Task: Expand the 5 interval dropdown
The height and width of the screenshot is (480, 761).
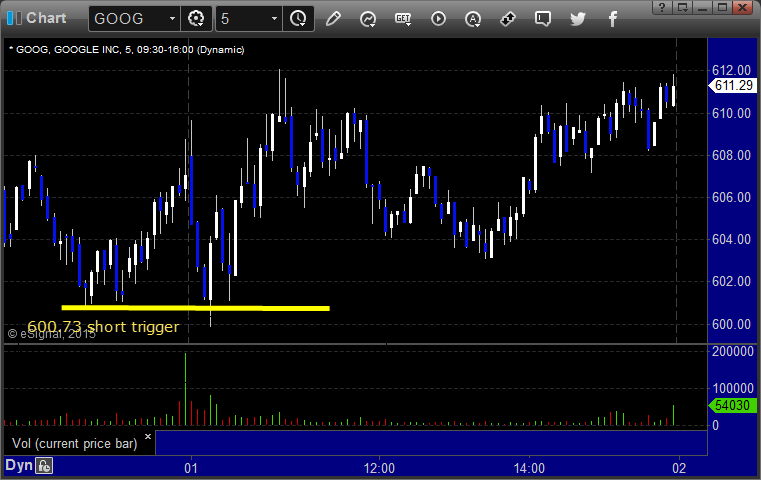Action: pos(274,18)
